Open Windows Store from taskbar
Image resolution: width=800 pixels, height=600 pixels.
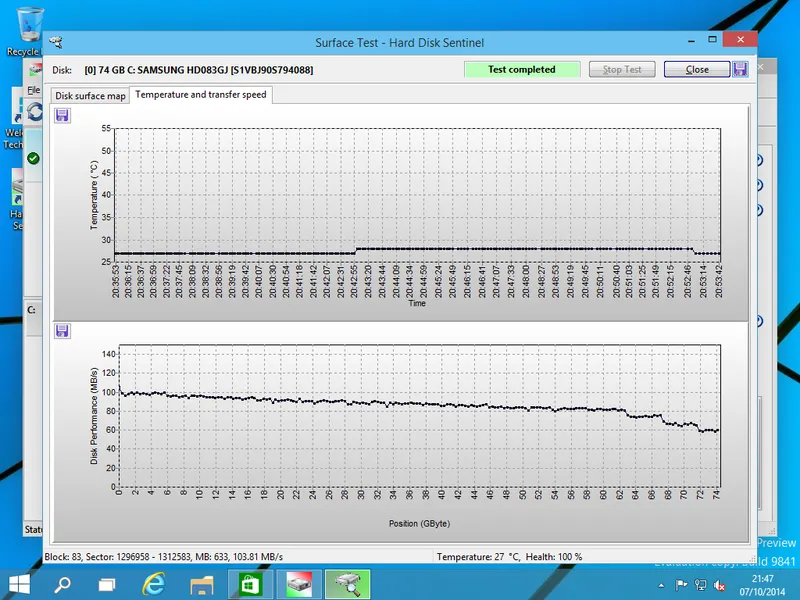[x=250, y=583]
